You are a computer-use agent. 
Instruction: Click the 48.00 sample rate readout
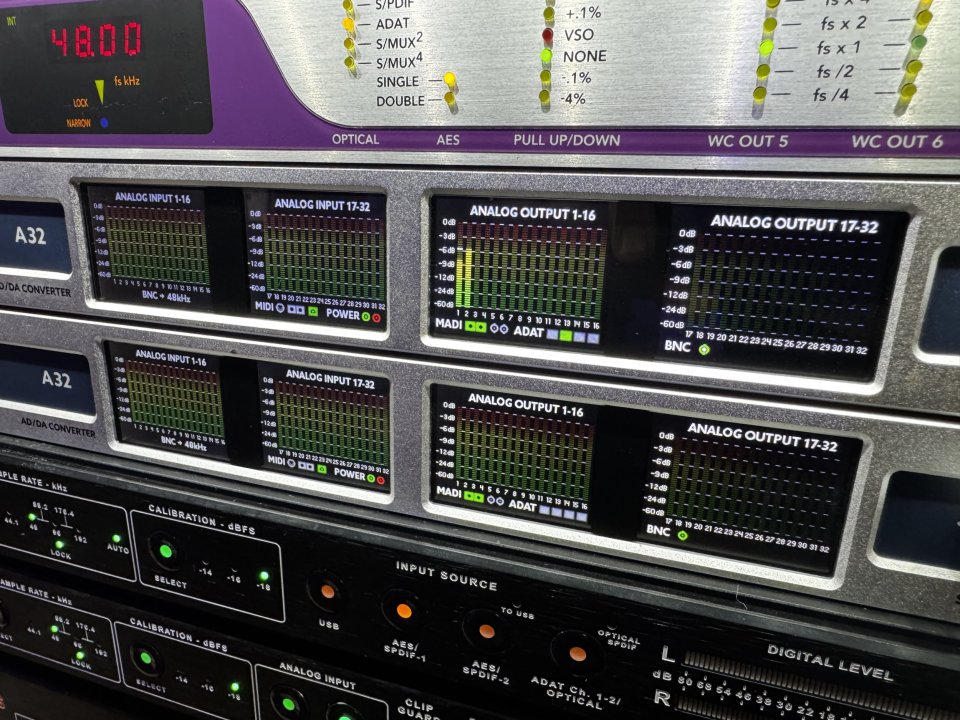(96, 41)
